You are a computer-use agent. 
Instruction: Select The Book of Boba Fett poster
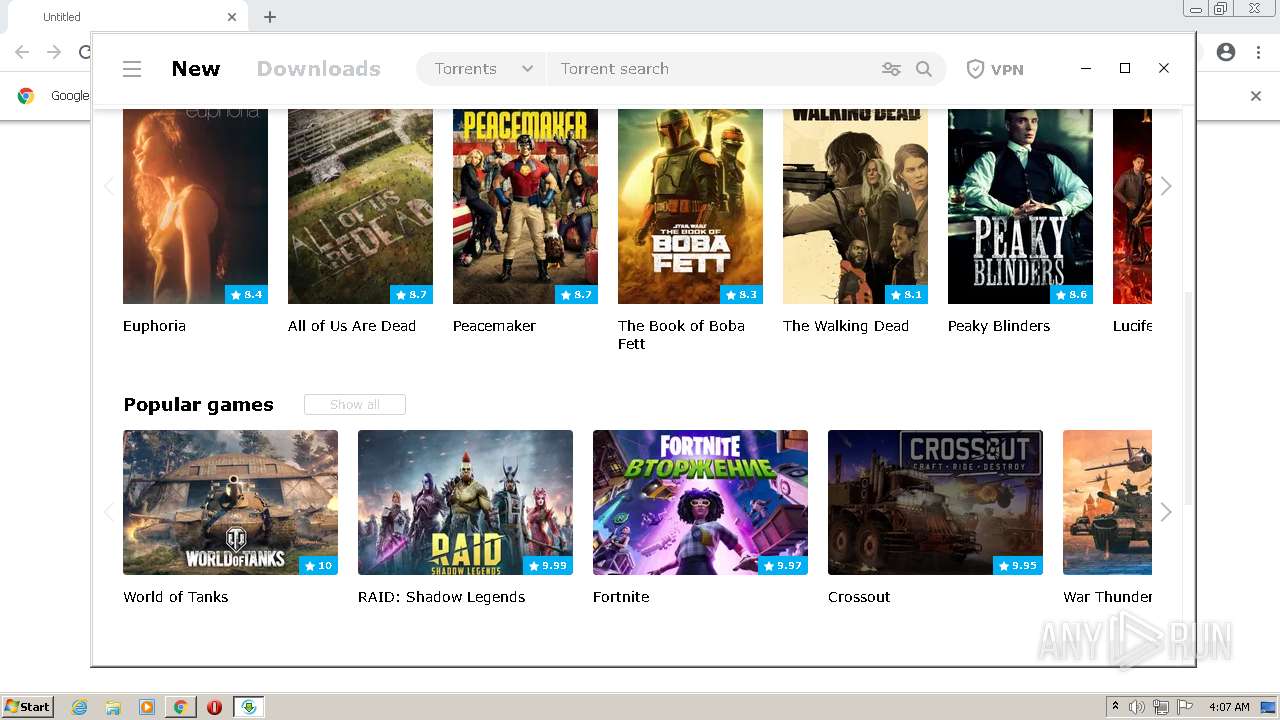[x=690, y=206]
